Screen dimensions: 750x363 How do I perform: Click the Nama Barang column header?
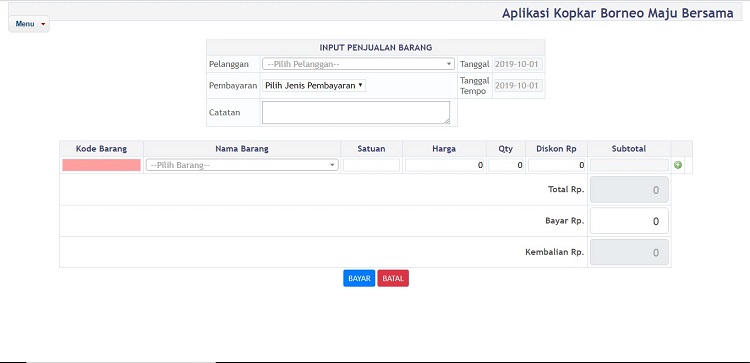pyautogui.click(x=242, y=149)
